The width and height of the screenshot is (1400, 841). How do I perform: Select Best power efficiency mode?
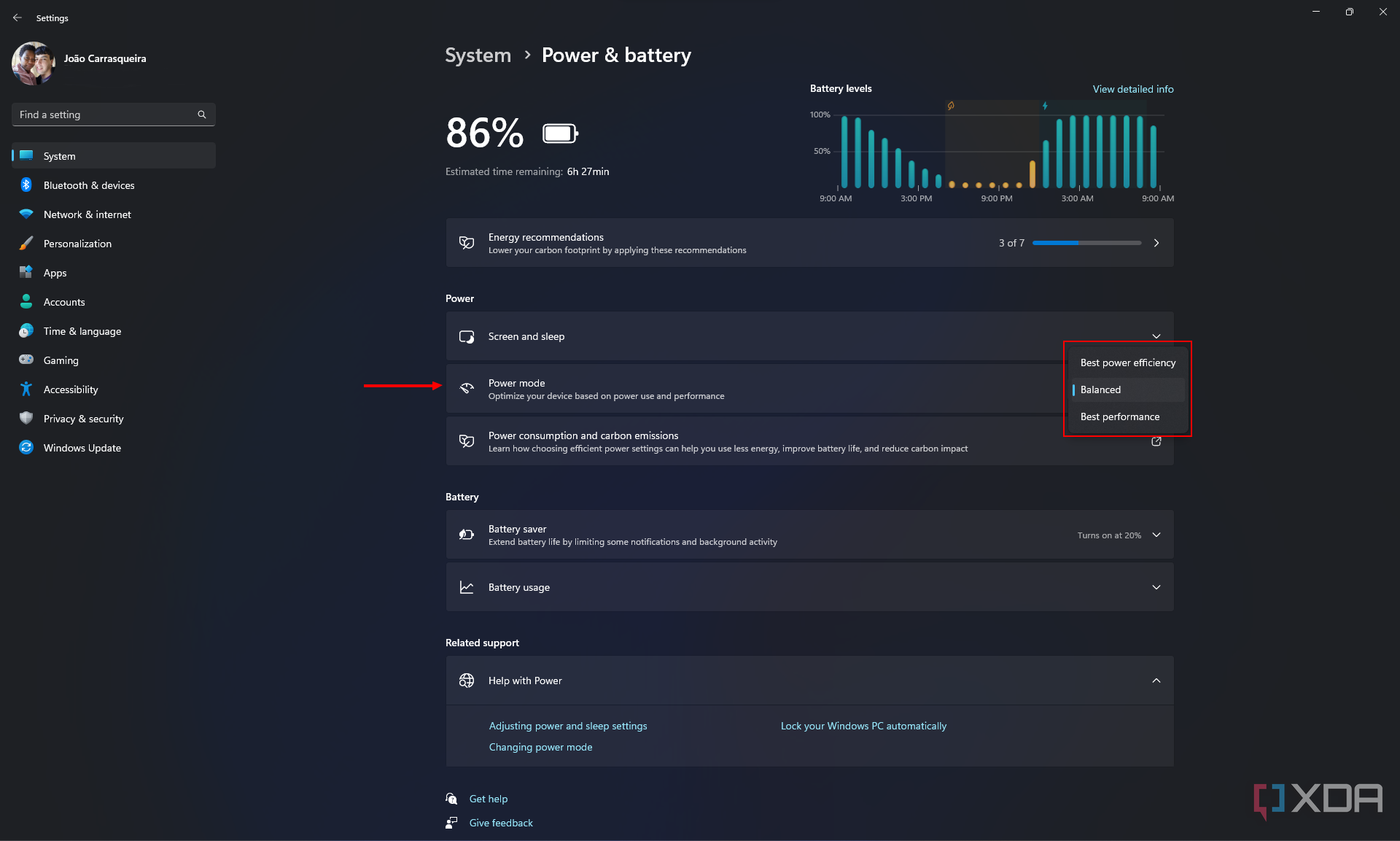(x=1128, y=362)
